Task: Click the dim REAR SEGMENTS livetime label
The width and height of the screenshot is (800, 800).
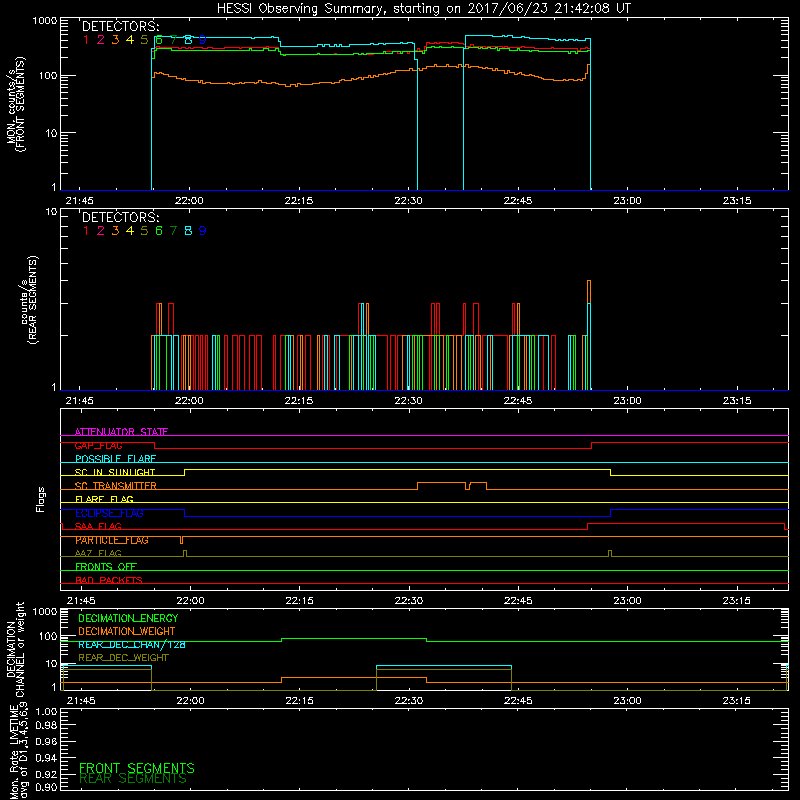Action: tap(133, 779)
